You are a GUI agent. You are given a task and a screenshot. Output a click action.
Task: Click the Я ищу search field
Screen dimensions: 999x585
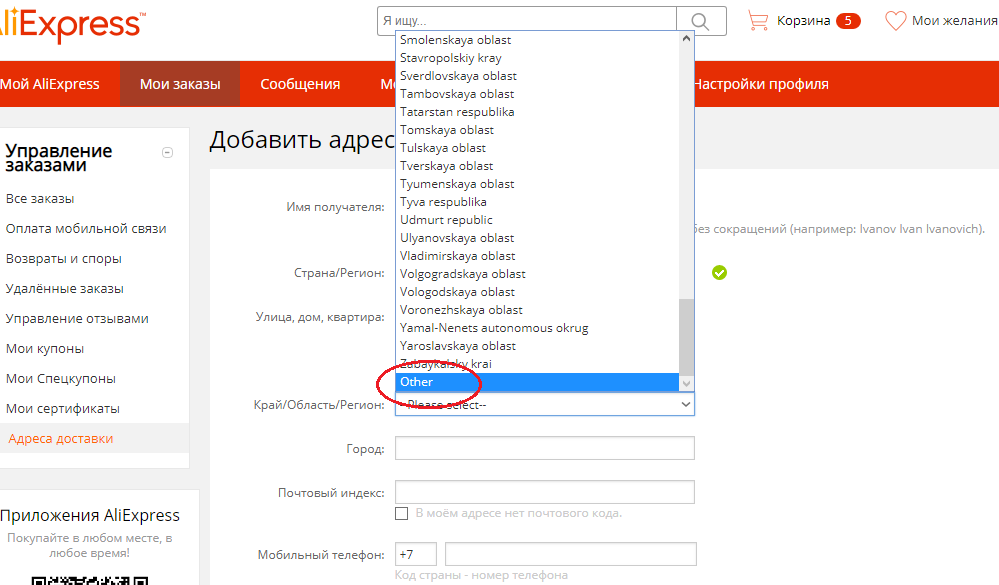526,21
